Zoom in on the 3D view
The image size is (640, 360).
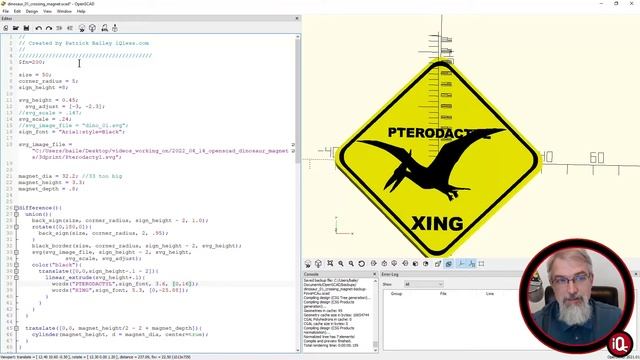point(341,264)
